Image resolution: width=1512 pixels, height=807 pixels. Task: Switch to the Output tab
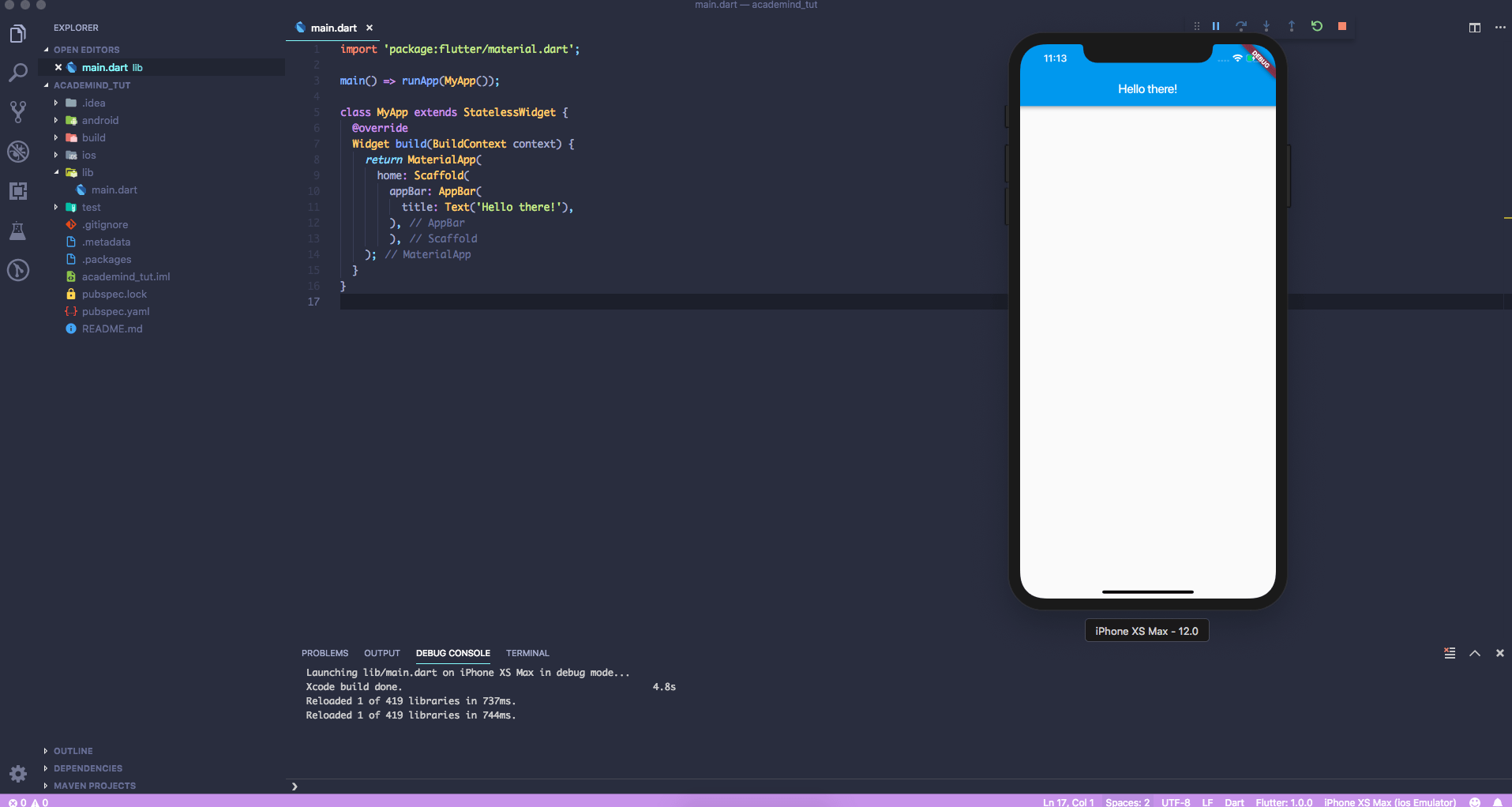coord(382,653)
